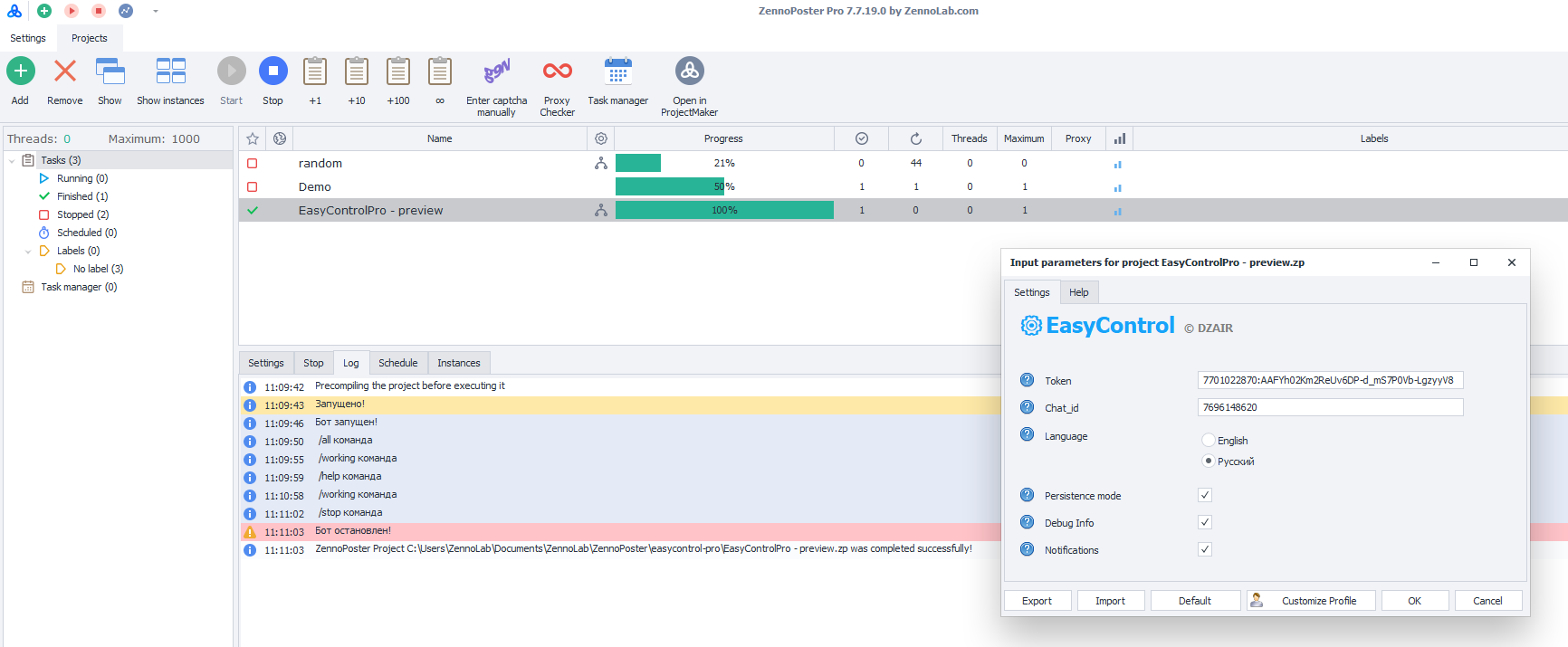Click the red stop icon in title bar

[99, 11]
